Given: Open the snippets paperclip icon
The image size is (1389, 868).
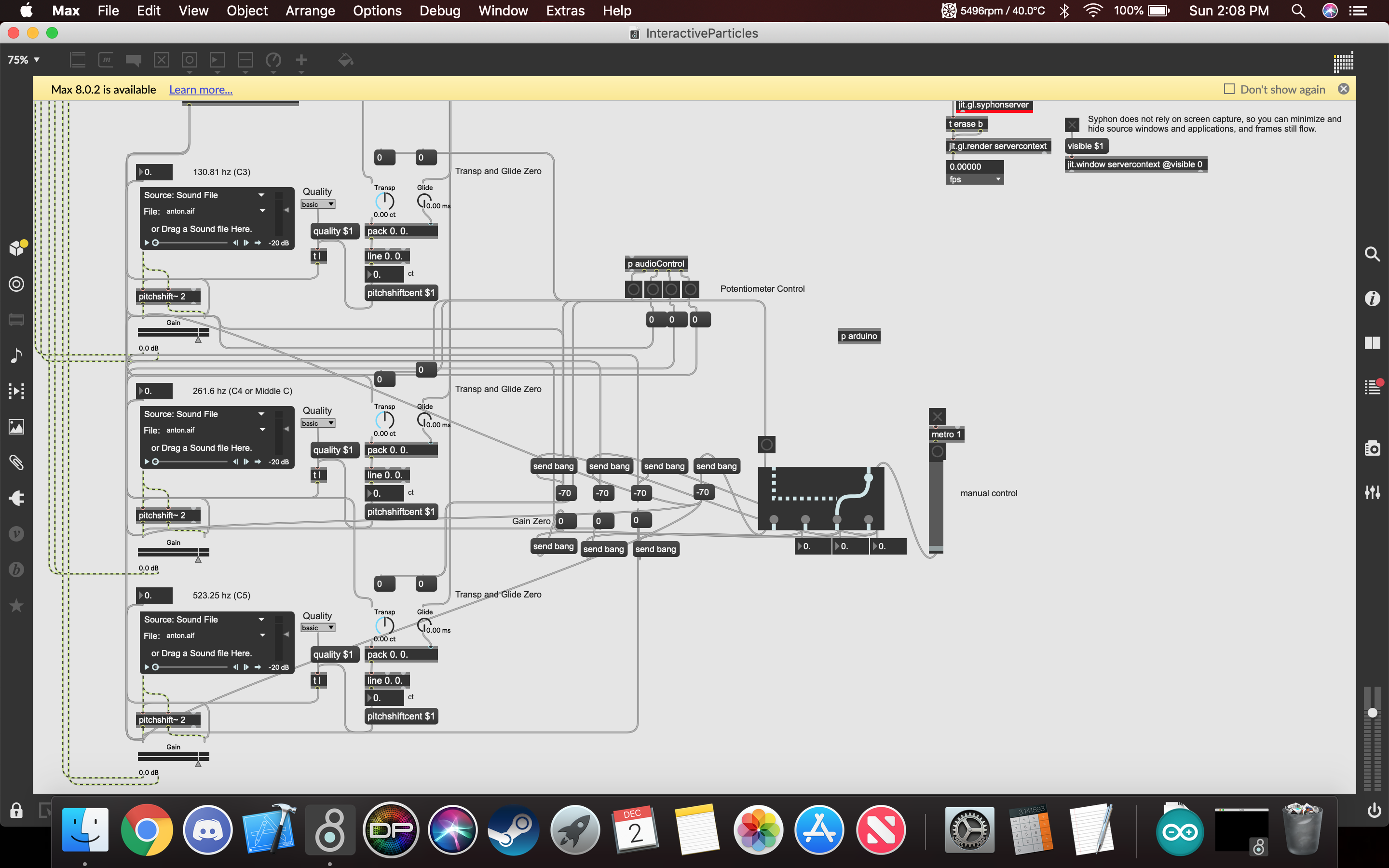Looking at the screenshot, I should tap(16, 462).
